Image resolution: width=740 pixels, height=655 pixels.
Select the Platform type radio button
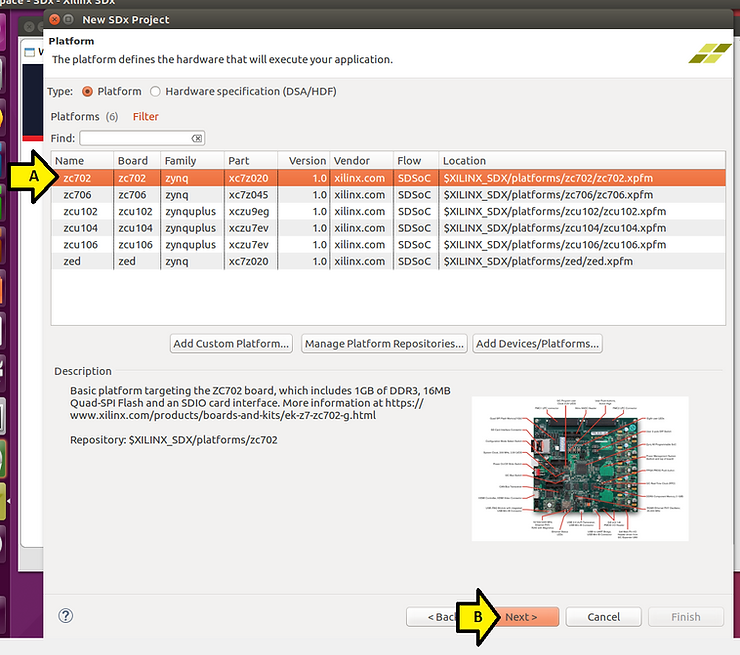[x=88, y=91]
